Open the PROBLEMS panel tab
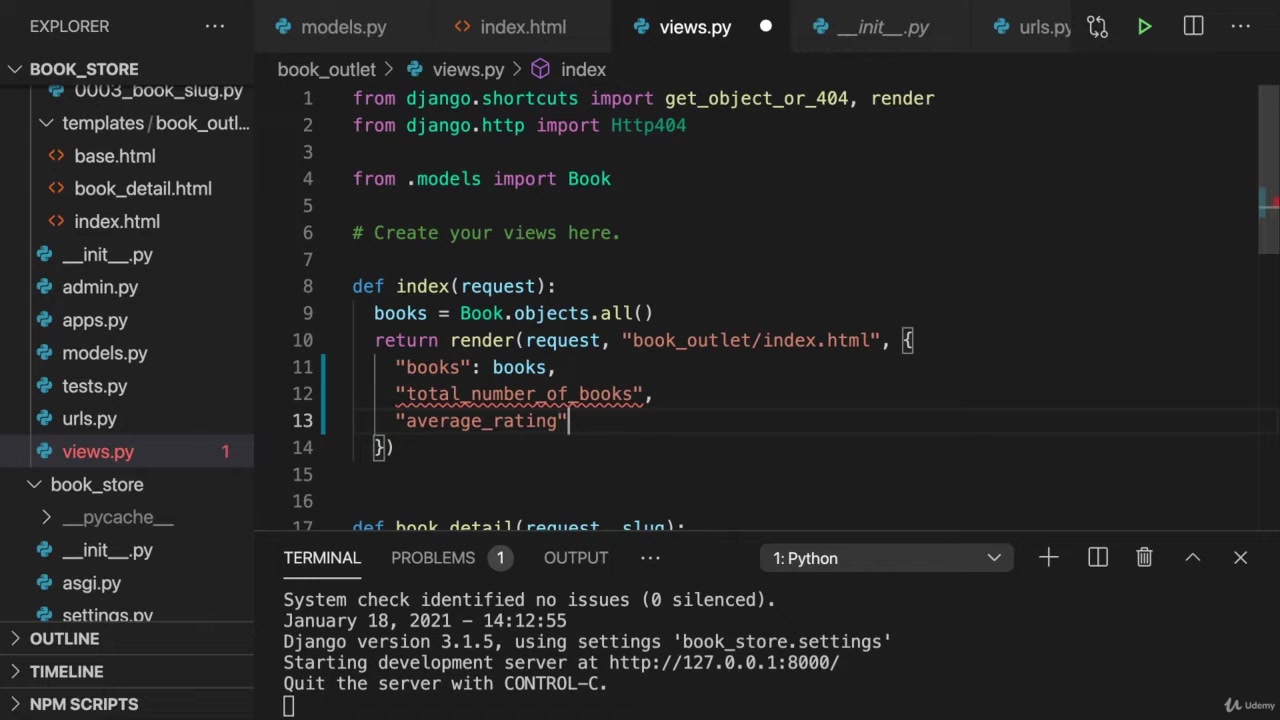This screenshot has width=1280, height=720. [x=433, y=558]
